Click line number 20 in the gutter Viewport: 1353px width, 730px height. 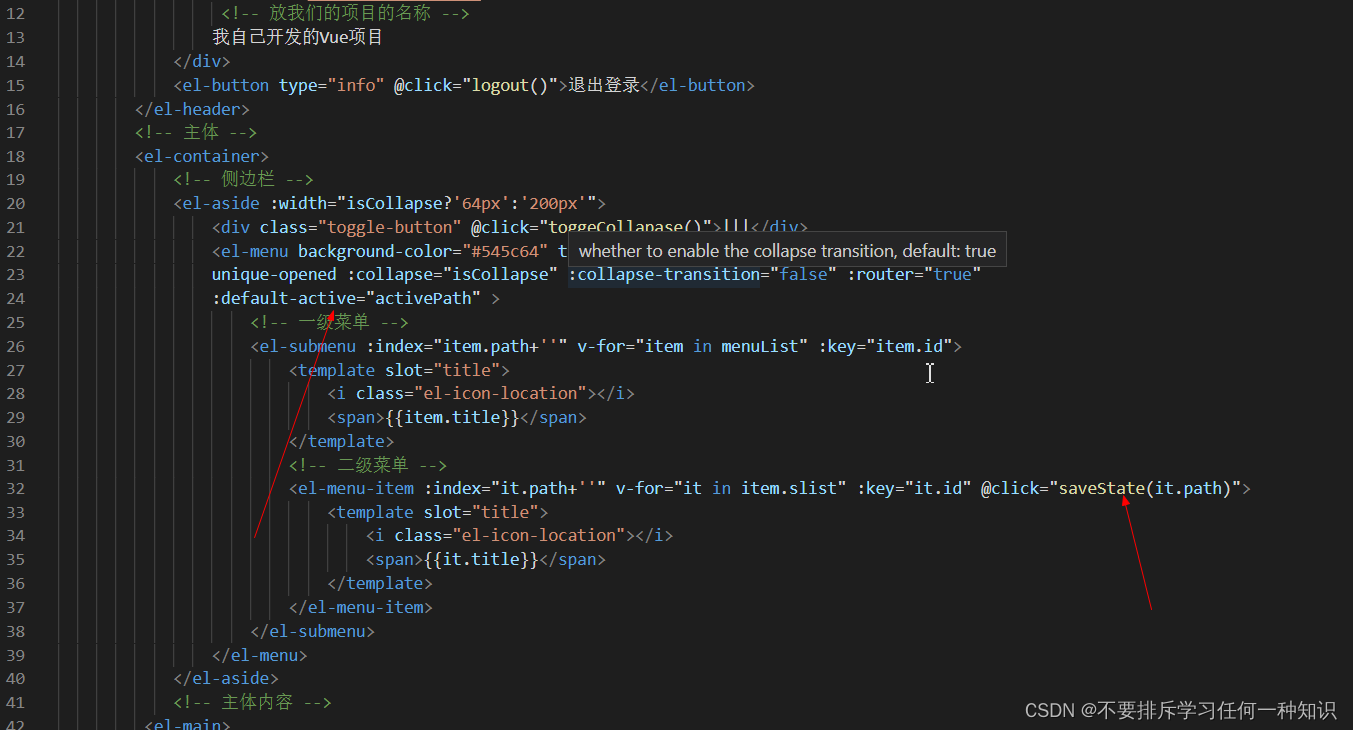pos(14,203)
